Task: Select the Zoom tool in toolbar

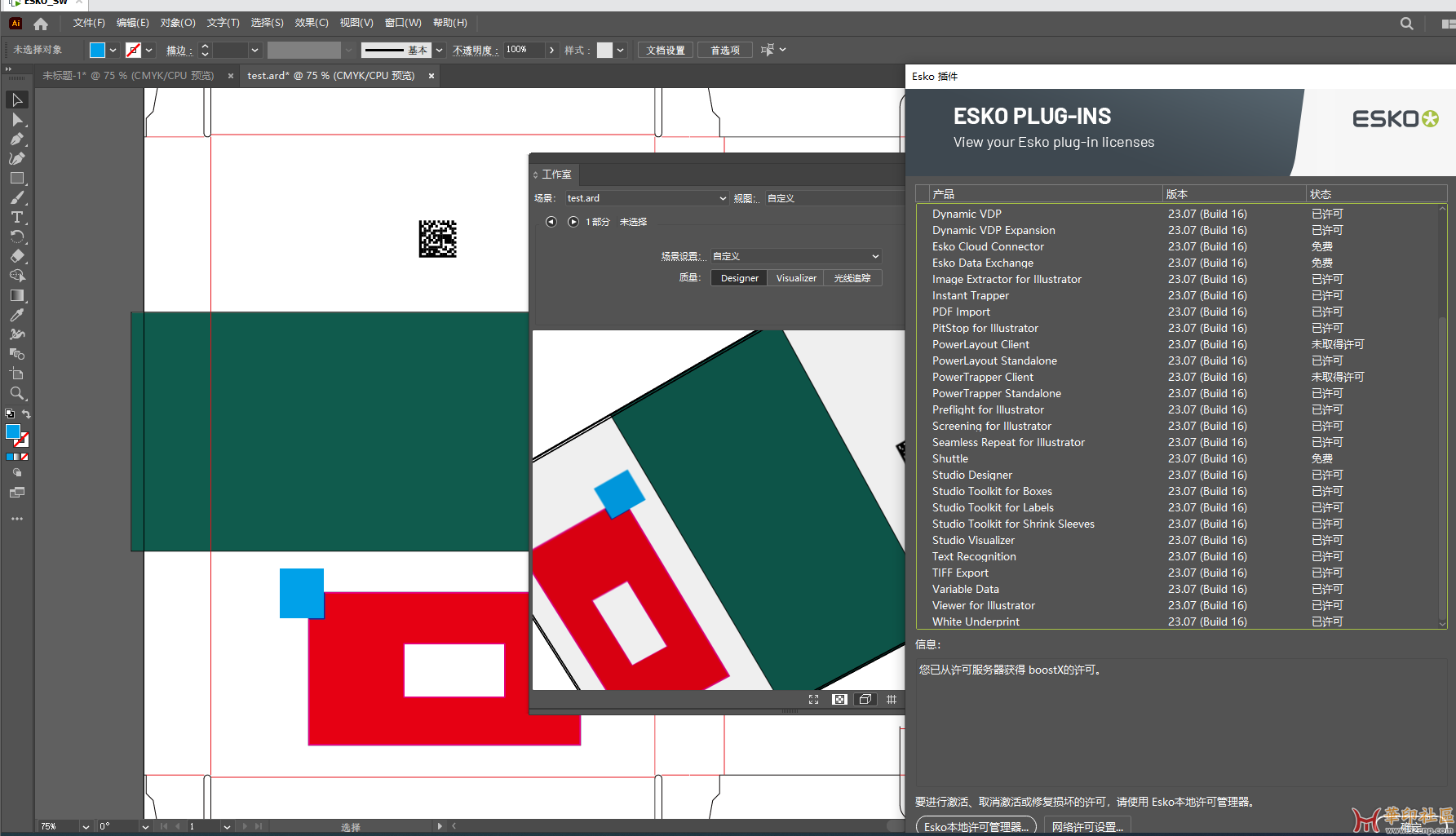Action: pyautogui.click(x=17, y=393)
